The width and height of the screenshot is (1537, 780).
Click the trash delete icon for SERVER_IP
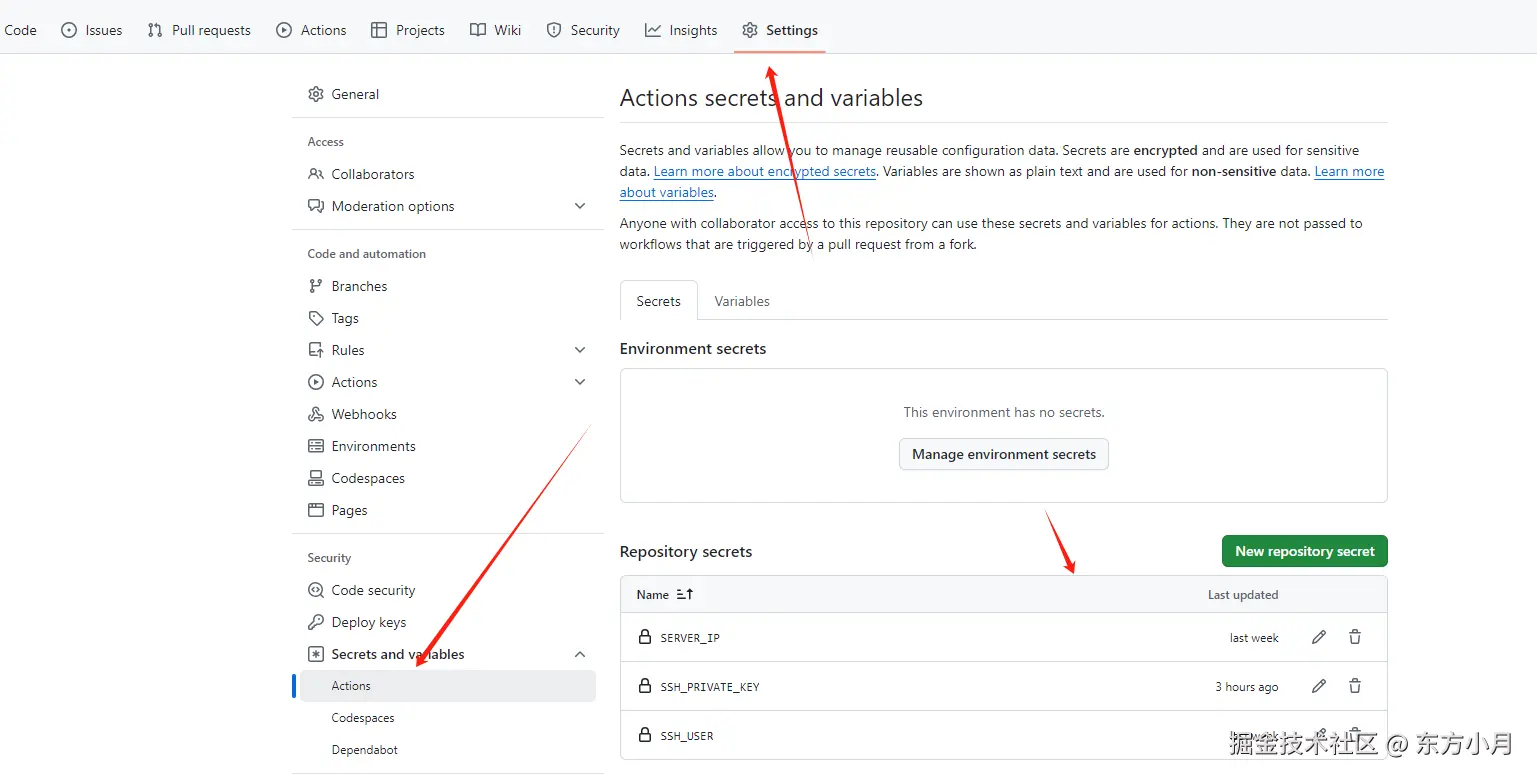click(1355, 637)
